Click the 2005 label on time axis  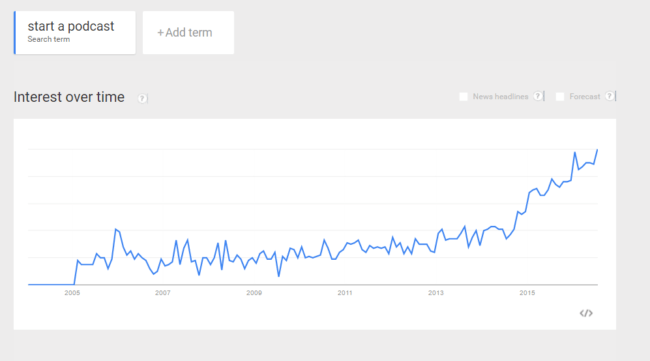(x=72, y=293)
